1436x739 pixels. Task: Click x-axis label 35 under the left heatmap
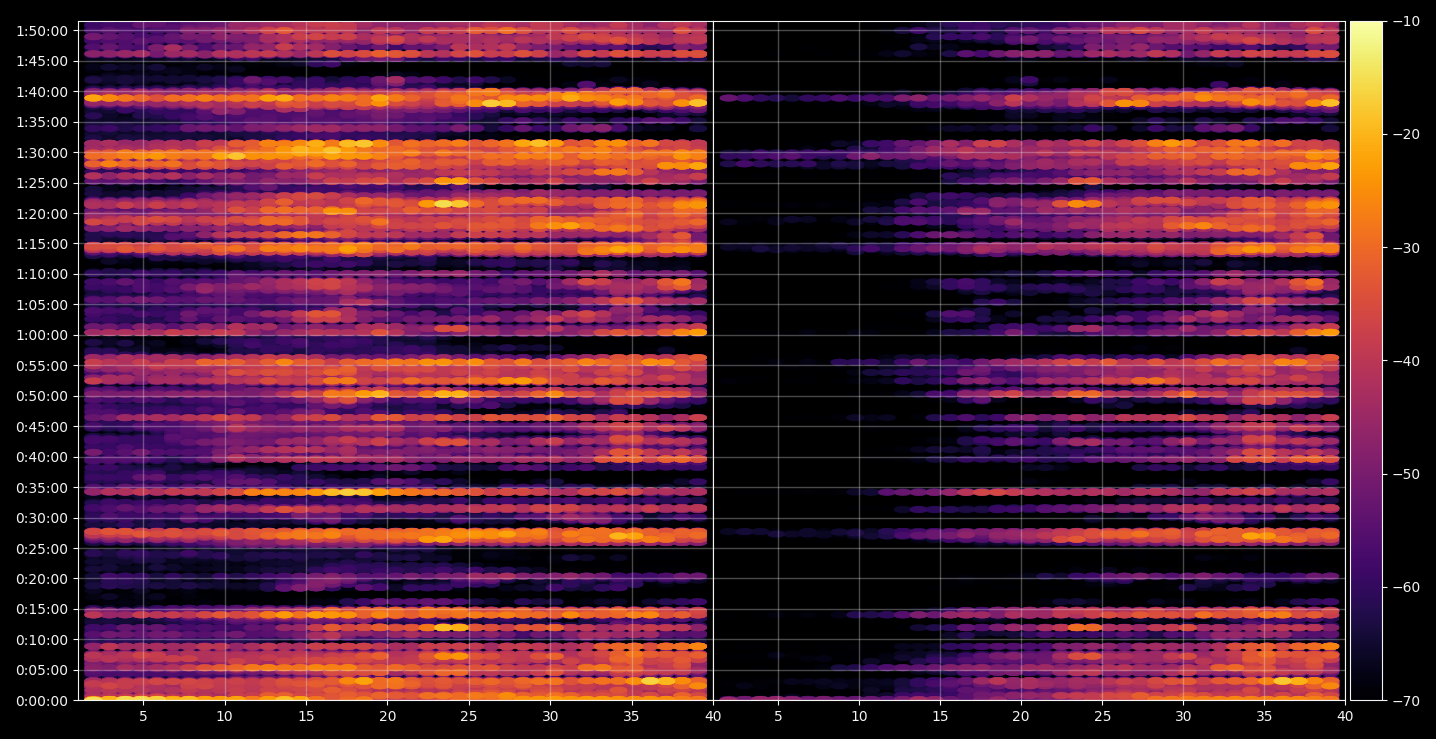point(631,716)
